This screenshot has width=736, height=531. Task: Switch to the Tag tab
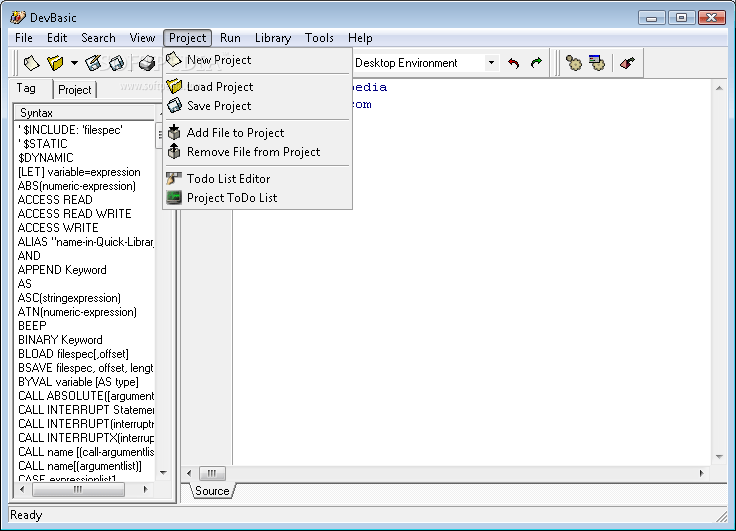[x=26, y=88]
